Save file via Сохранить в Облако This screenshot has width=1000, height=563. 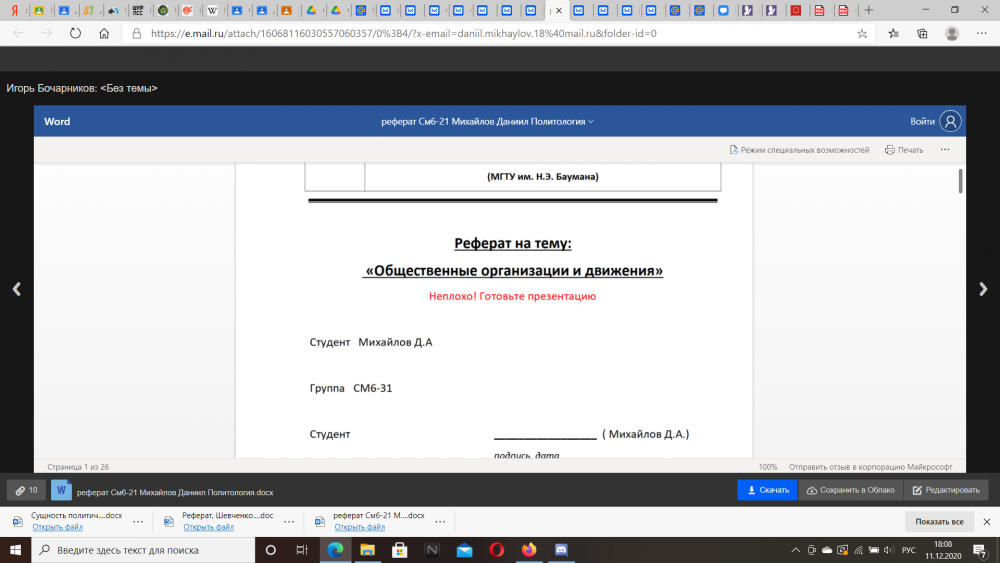pos(850,491)
